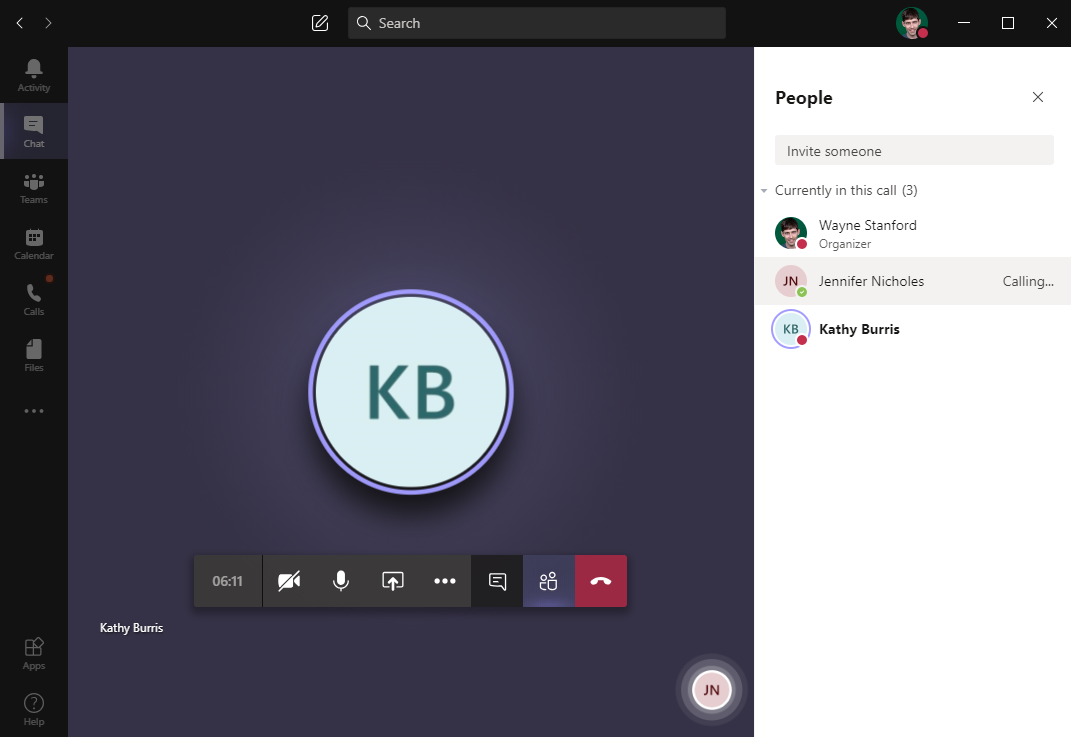Screen dimensions: 1071x737
Task: Expand more apps ellipsis in sidebar
Action: pos(34,411)
